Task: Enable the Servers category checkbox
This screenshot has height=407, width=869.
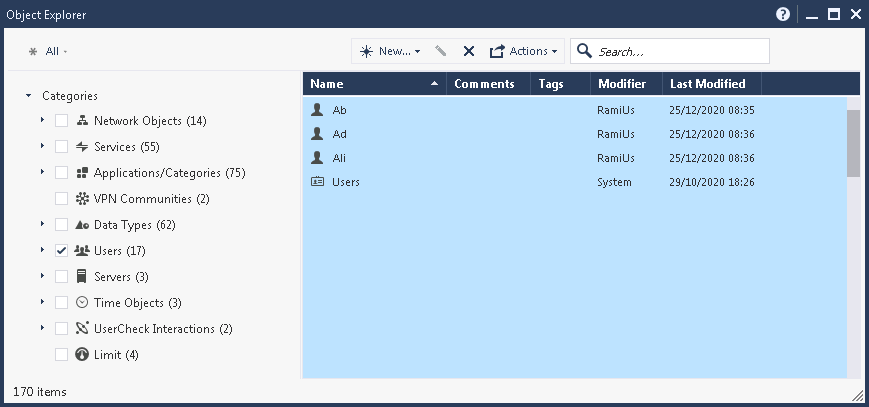Action: 62,277
